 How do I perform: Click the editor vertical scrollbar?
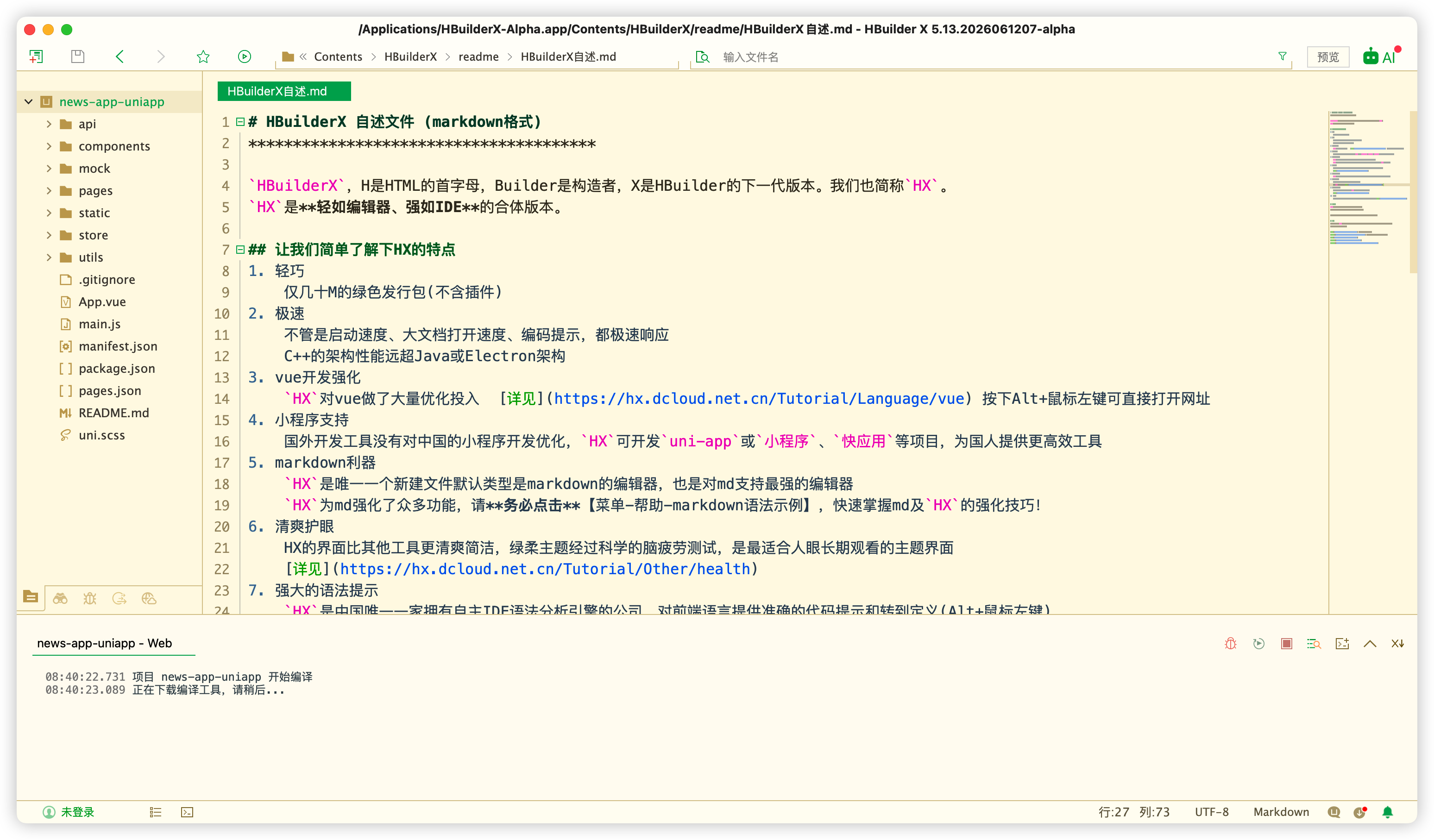1413,192
